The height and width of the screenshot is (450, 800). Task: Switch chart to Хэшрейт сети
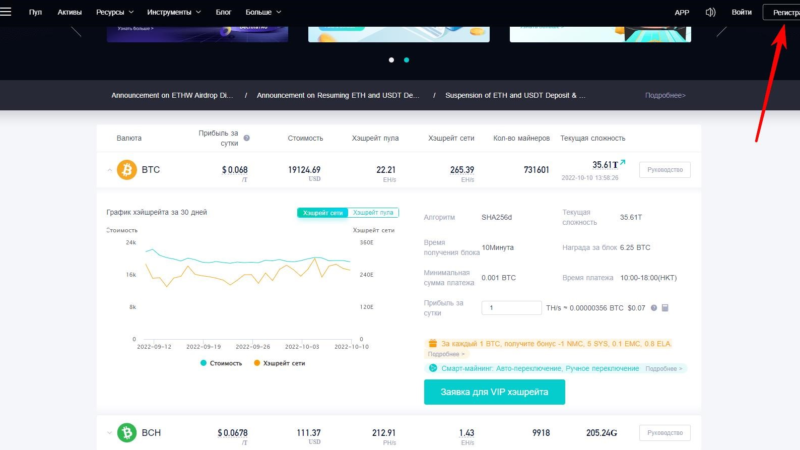(x=322, y=212)
